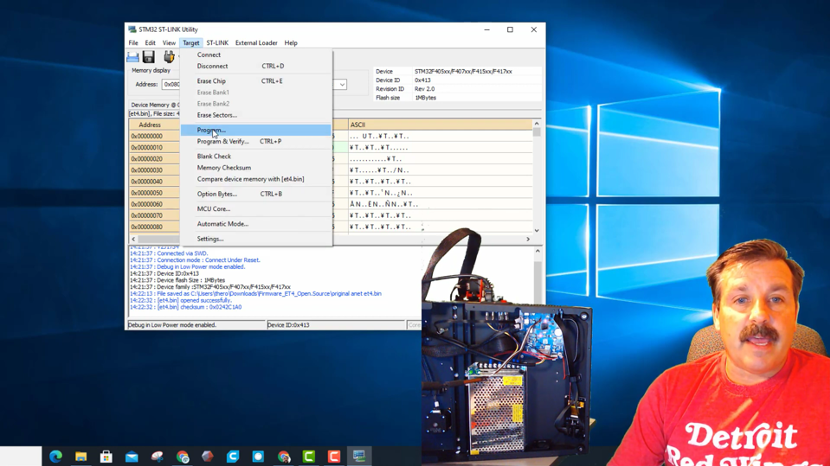The height and width of the screenshot is (466, 830).
Task: Click the Save file floppy icon
Action: pos(149,57)
